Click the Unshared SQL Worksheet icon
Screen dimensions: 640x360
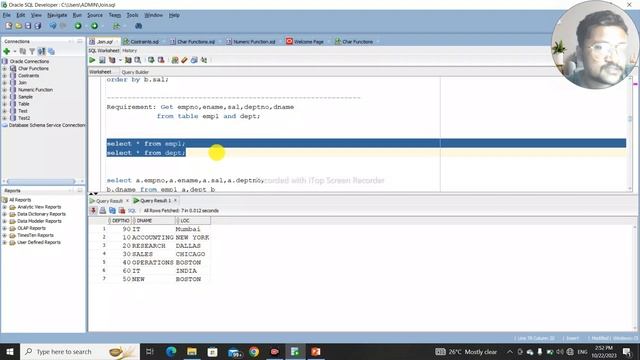175,60
